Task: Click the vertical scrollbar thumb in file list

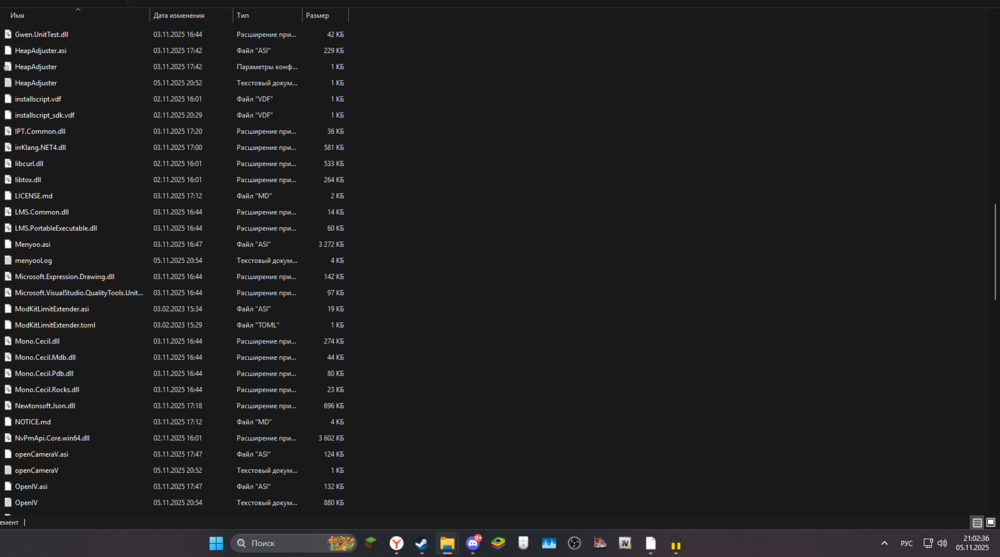Action: click(995, 251)
